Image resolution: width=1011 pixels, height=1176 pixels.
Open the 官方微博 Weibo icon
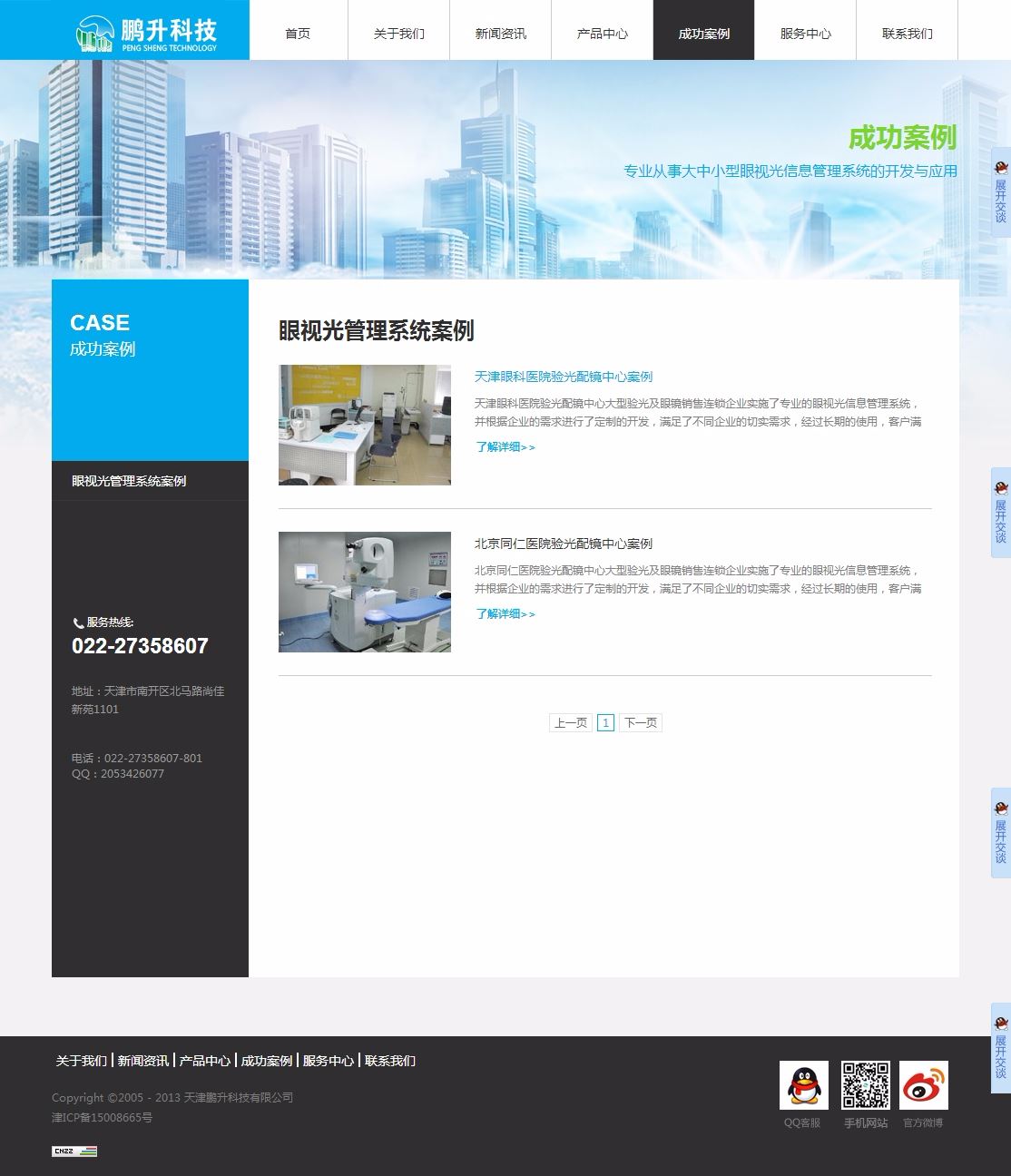point(924,1085)
